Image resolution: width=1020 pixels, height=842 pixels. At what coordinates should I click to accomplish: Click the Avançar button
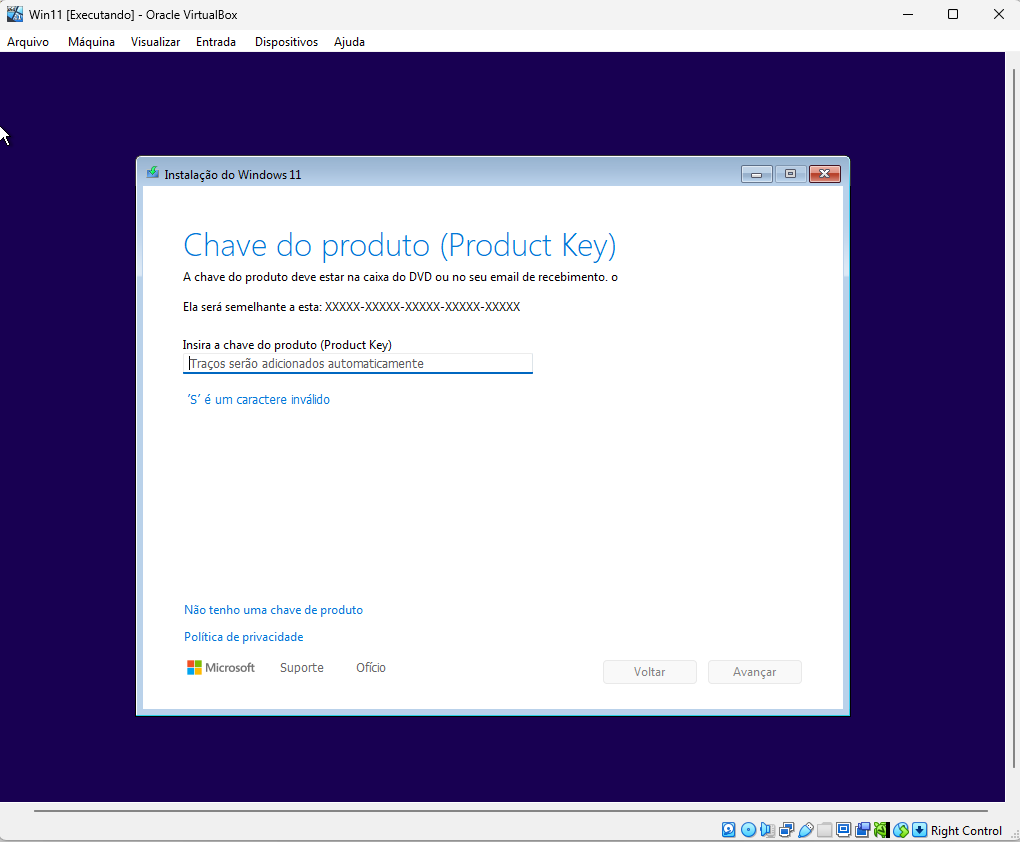coord(755,672)
